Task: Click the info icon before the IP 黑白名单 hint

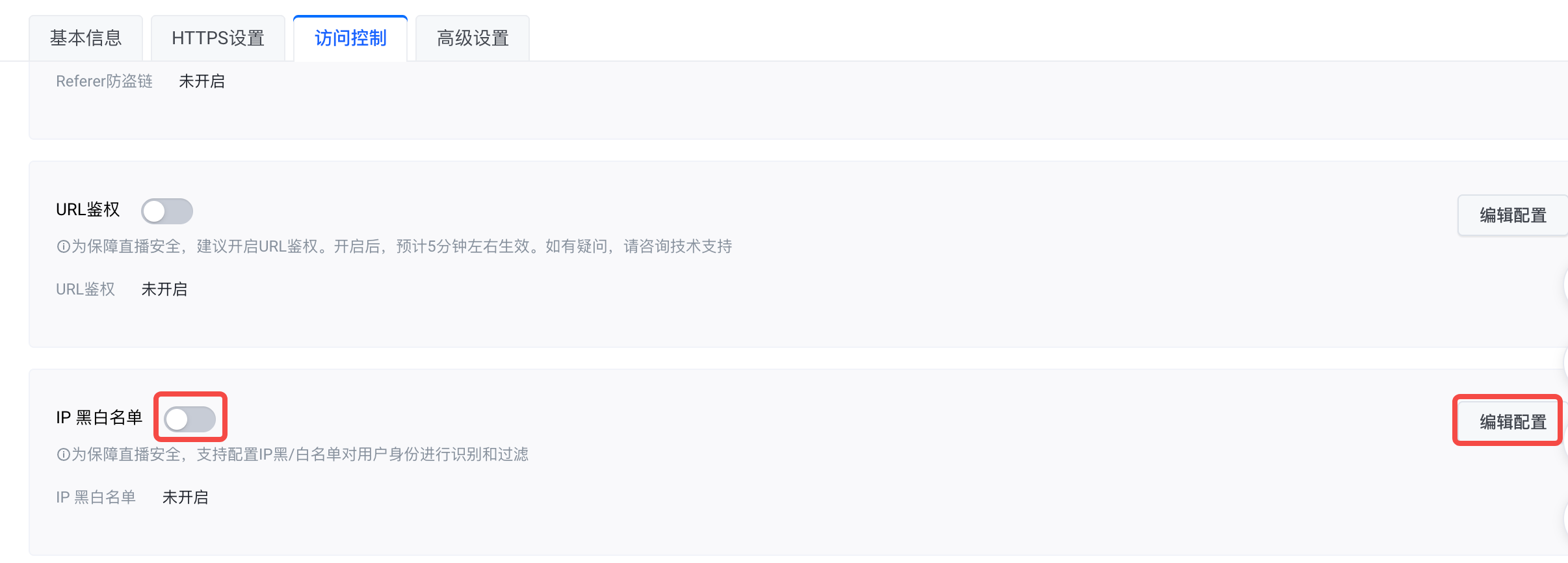Action: click(63, 454)
